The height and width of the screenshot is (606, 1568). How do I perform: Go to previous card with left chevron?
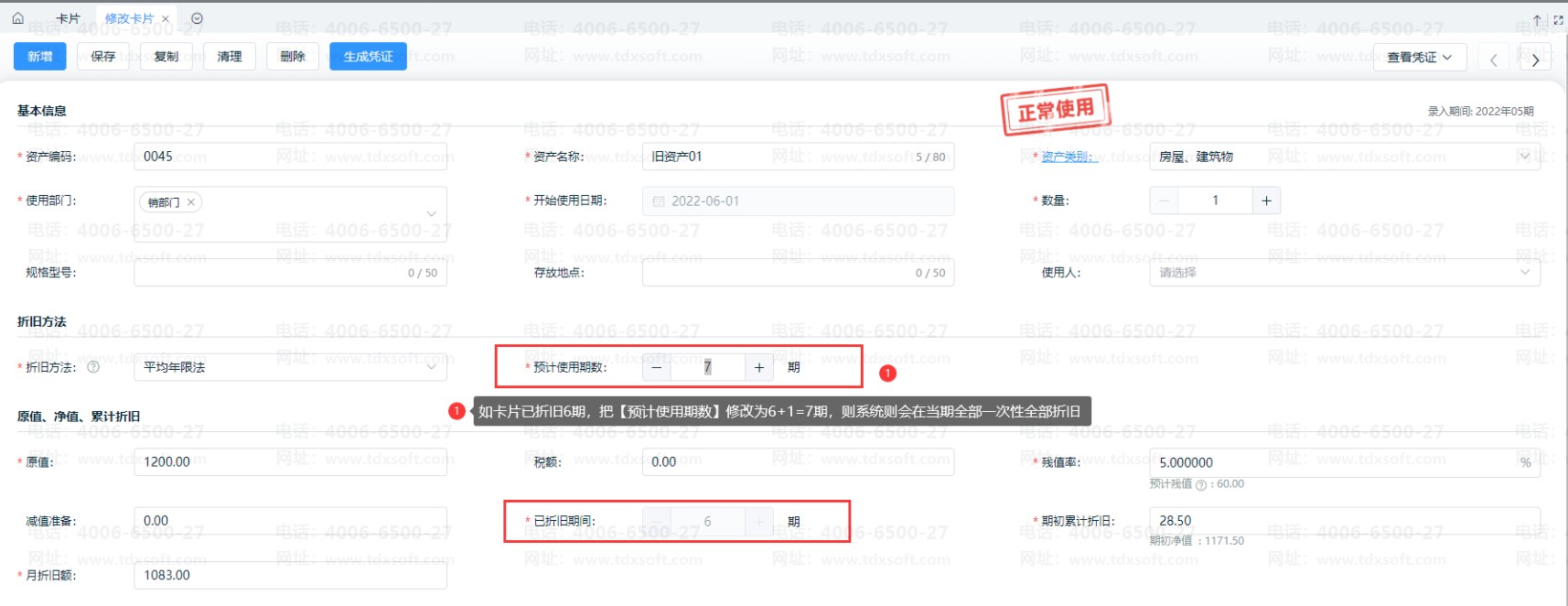pyautogui.click(x=1493, y=60)
